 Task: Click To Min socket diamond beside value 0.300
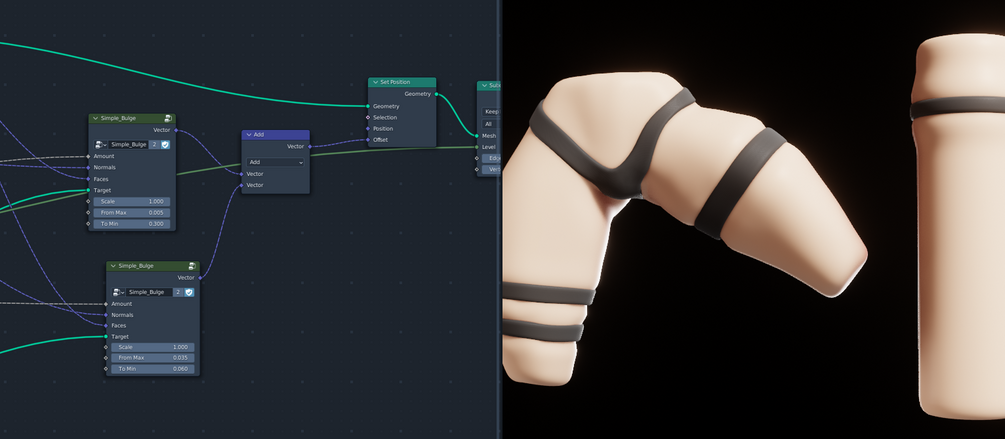(88, 224)
